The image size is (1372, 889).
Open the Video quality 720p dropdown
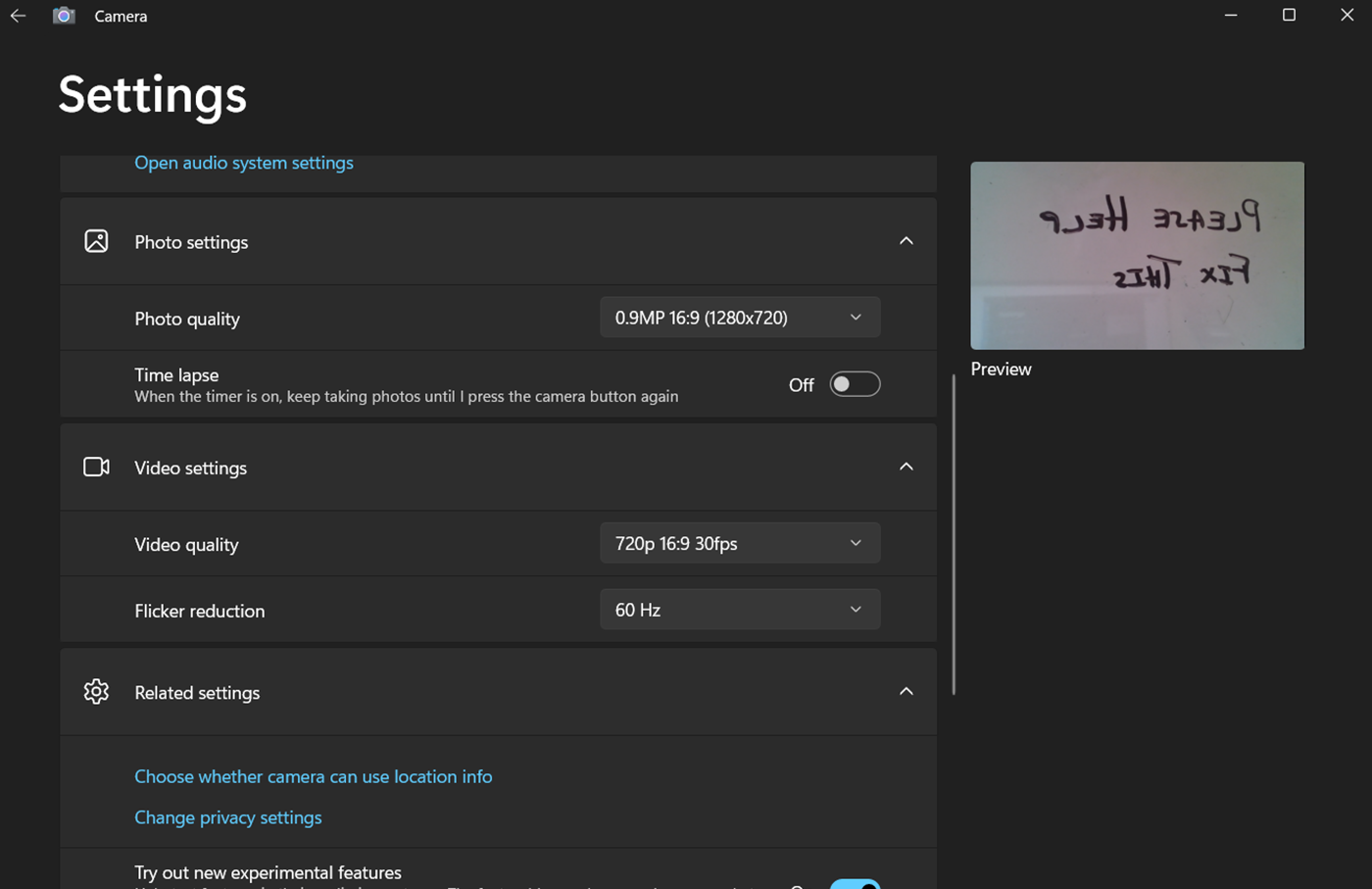740,543
